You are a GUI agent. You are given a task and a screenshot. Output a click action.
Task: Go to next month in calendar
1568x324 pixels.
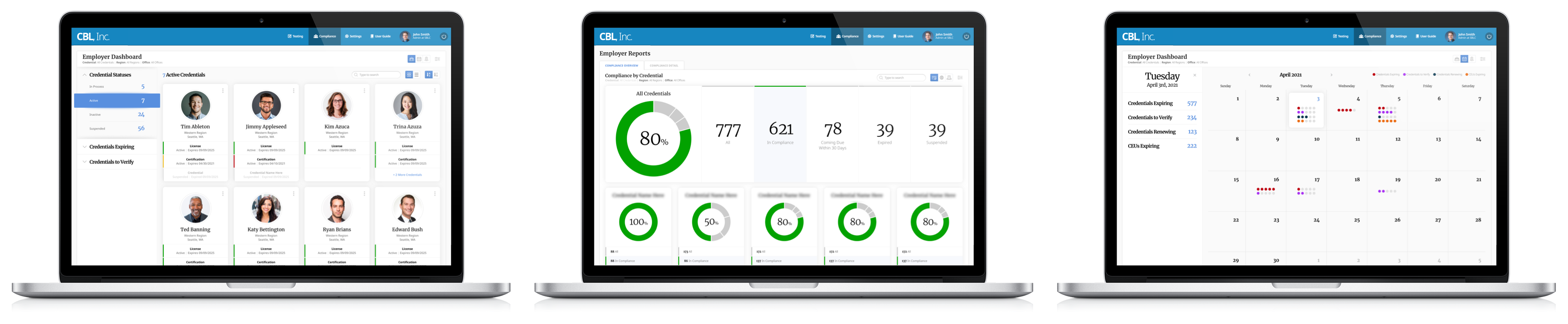coord(1331,75)
